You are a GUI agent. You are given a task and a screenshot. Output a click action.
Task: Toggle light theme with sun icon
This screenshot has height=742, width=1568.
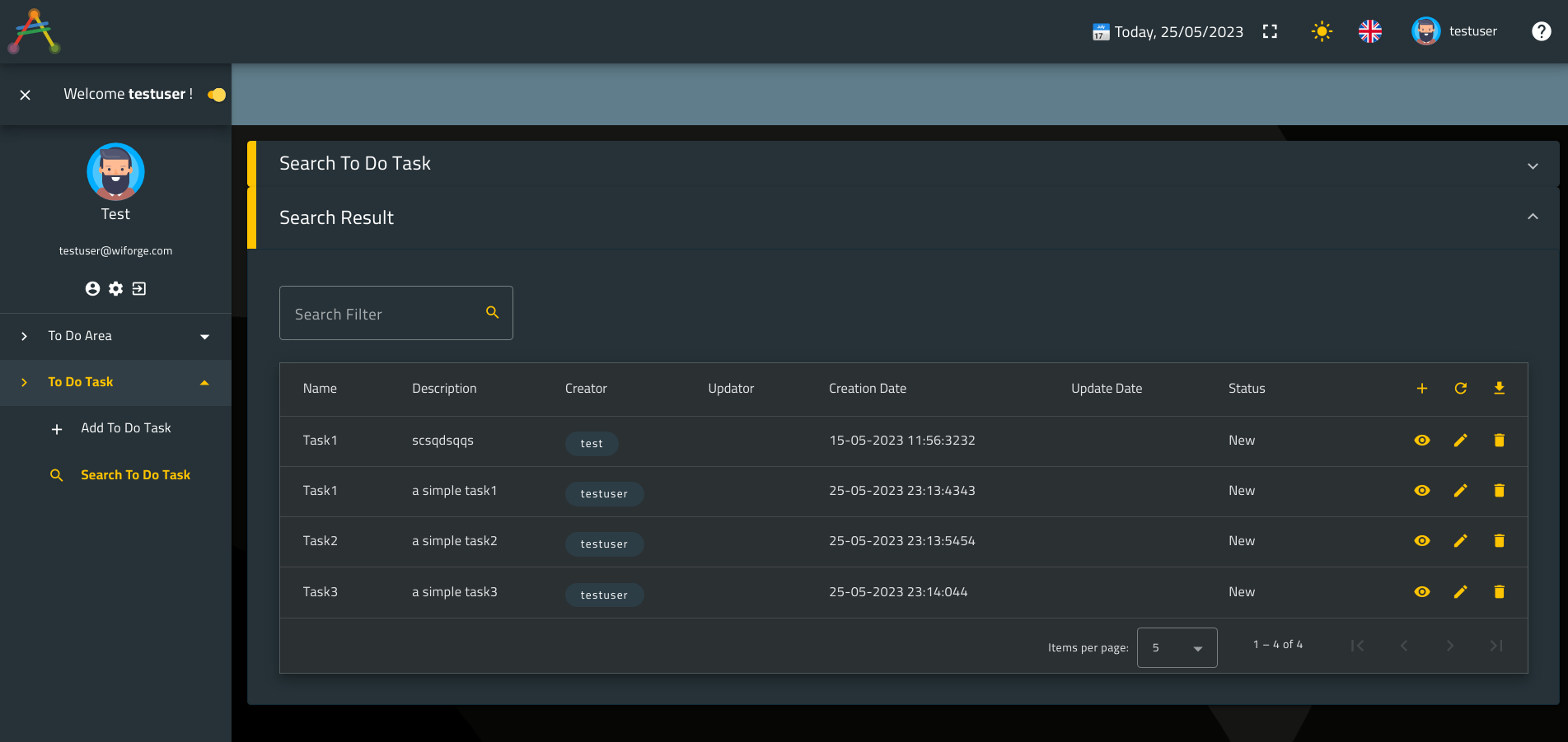click(x=1322, y=31)
